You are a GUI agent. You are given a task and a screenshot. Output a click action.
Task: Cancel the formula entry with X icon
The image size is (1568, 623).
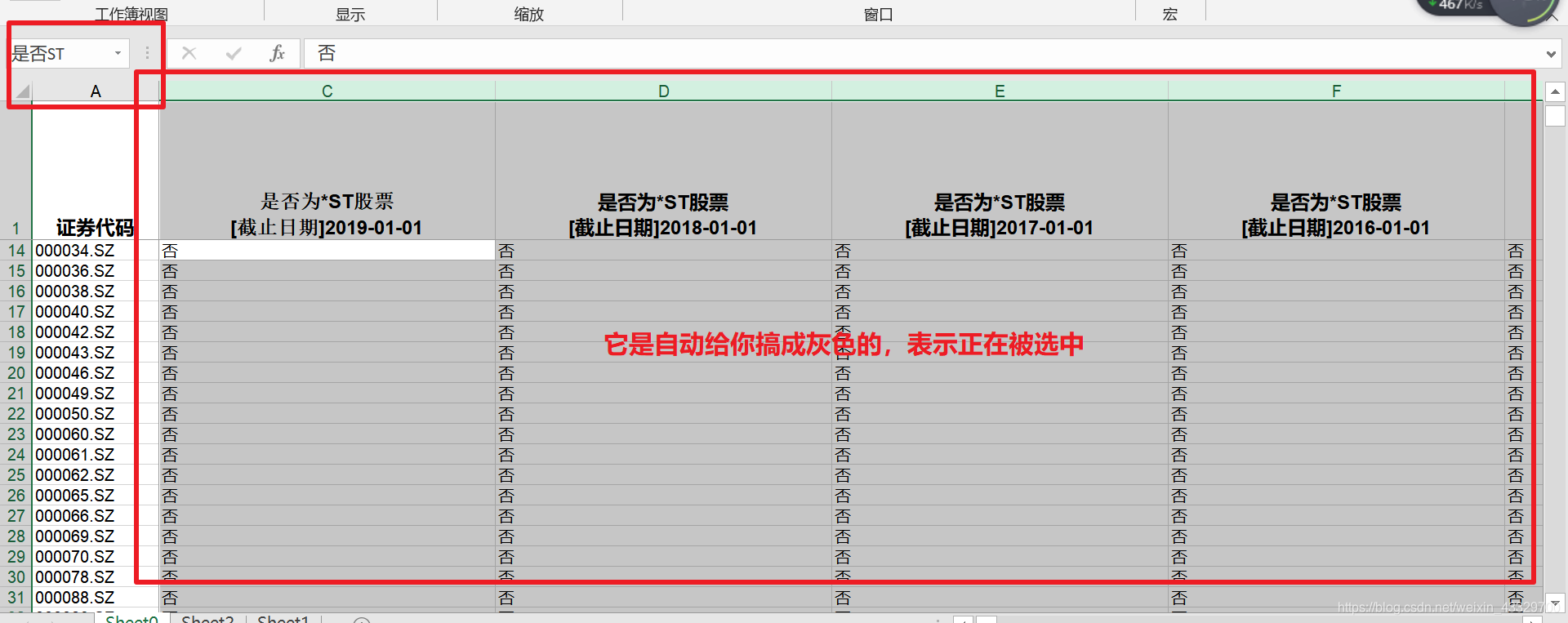click(189, 53)
